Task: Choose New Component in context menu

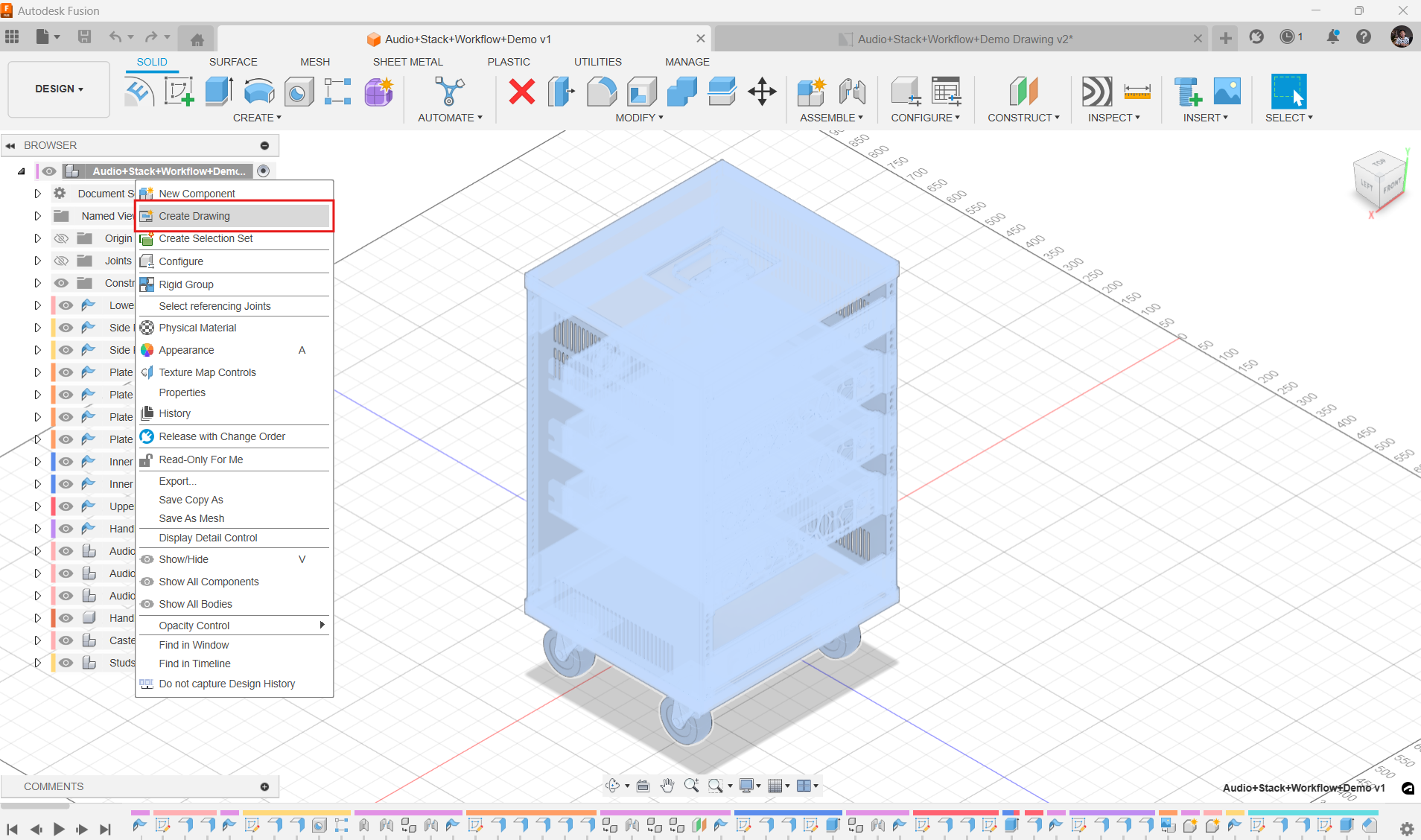Action: coord(234,194)
